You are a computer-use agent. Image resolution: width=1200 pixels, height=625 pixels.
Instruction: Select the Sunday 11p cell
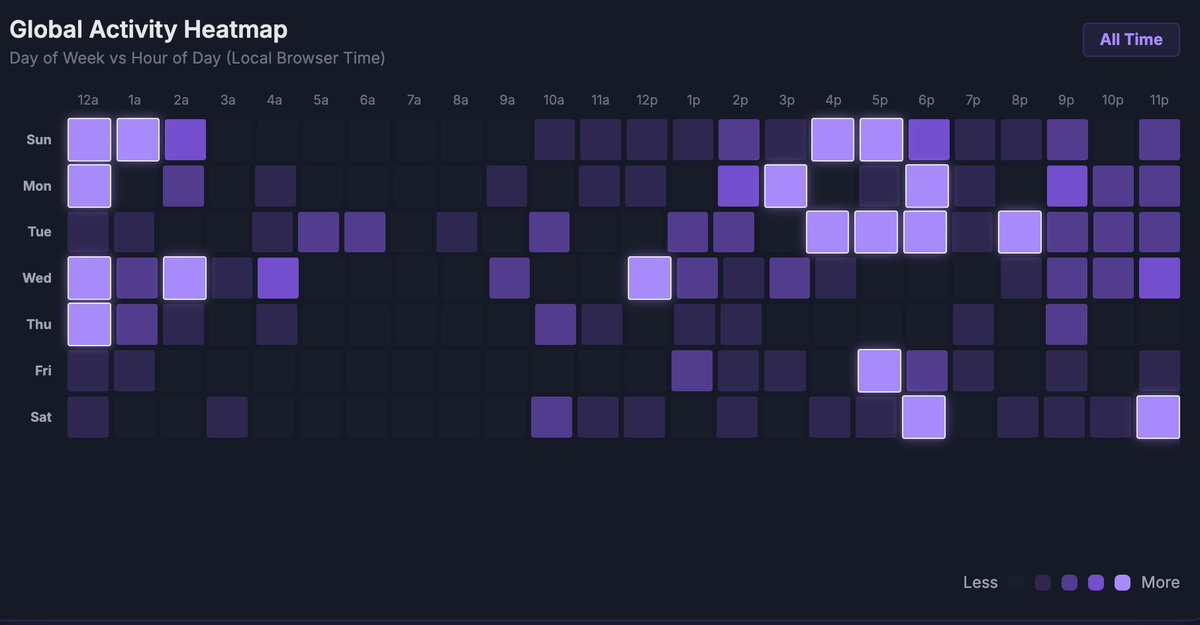pyautogui.click(x=1159, y=140)
